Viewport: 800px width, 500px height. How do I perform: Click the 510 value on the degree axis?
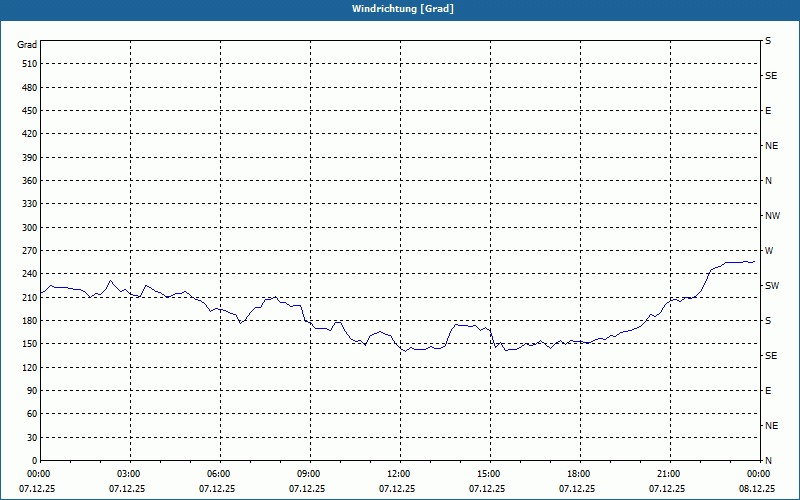pos(30,64)
